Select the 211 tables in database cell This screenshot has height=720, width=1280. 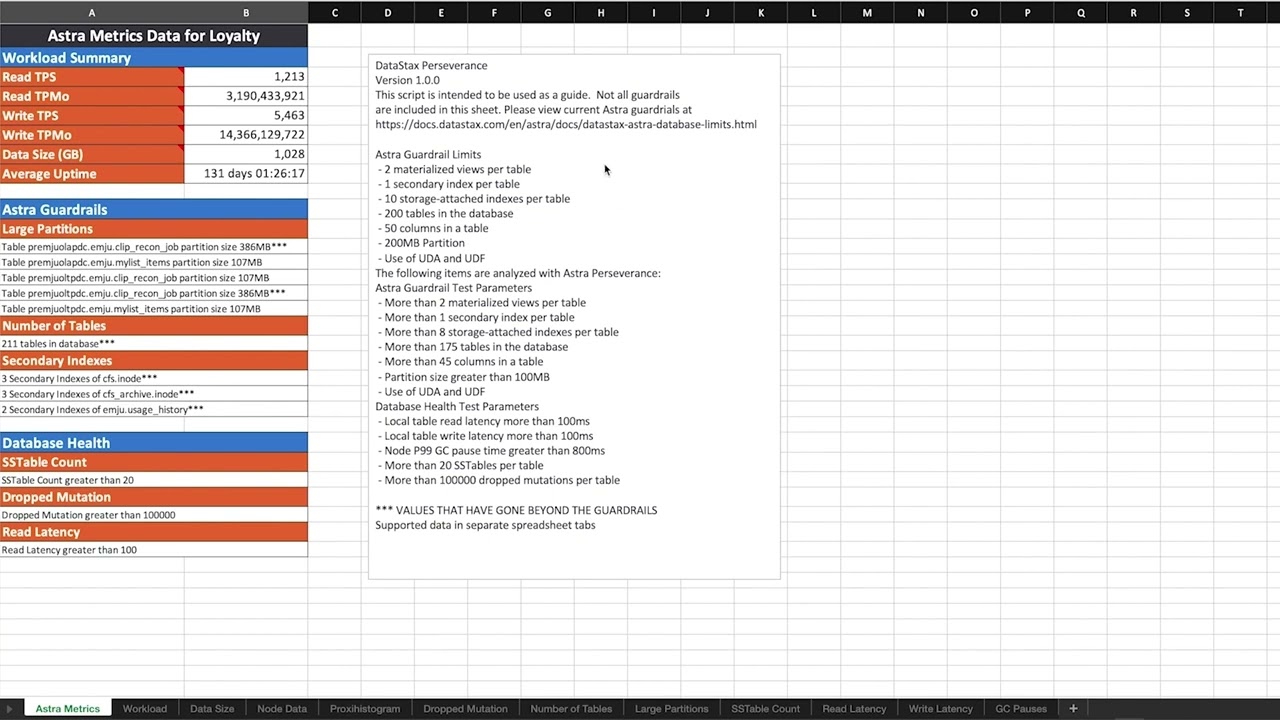coord(154,343)
